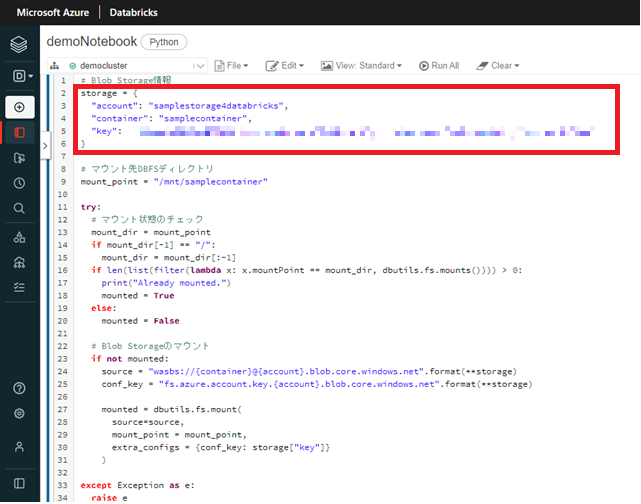Click the Microsoft Azure header link
Image resolution: width=641 pixels, height=504 pixels.
(x=53, y=13)
